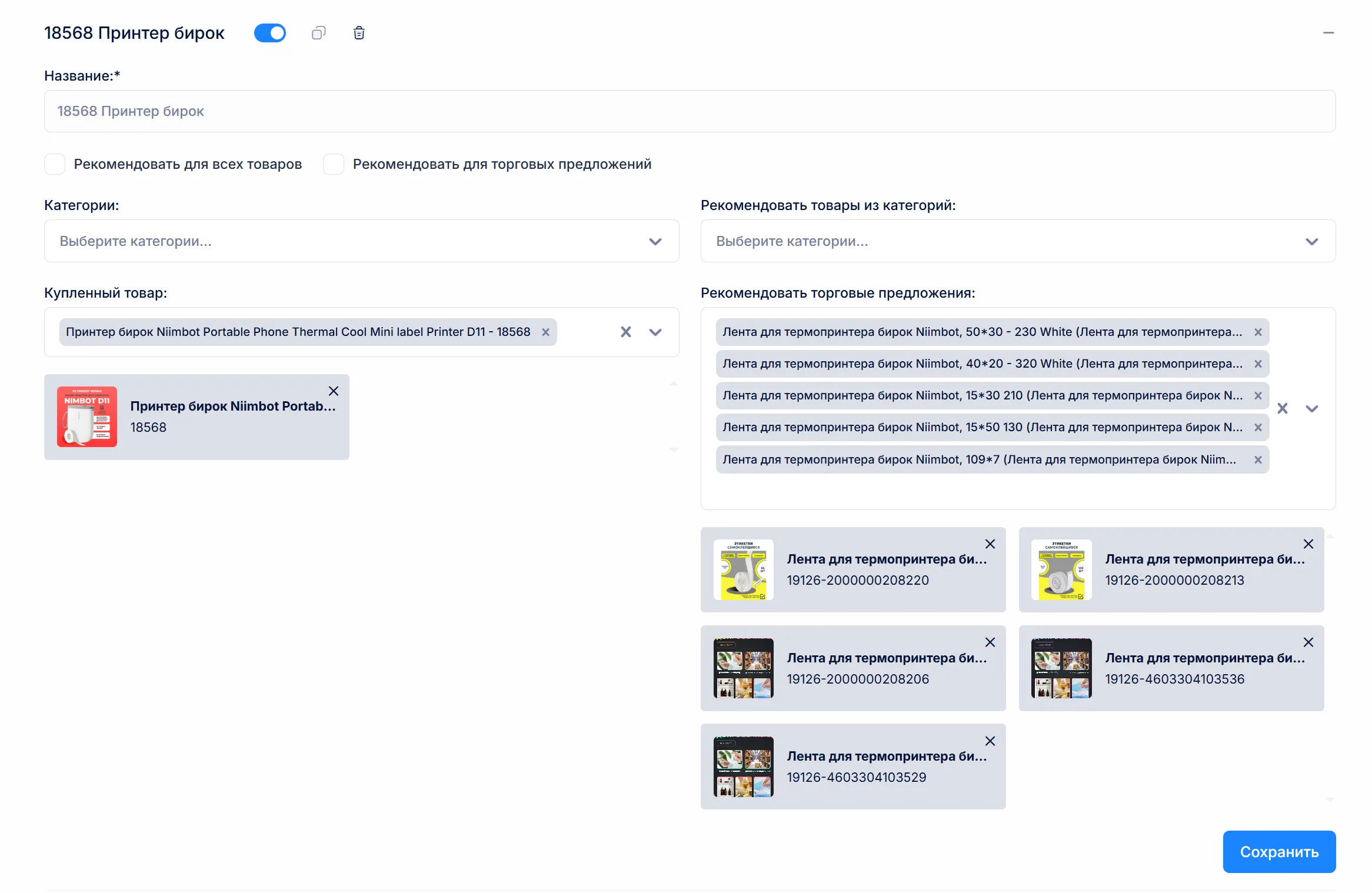Remove chip 'Niimbot, 109*7'

(x=1258, y=459)
